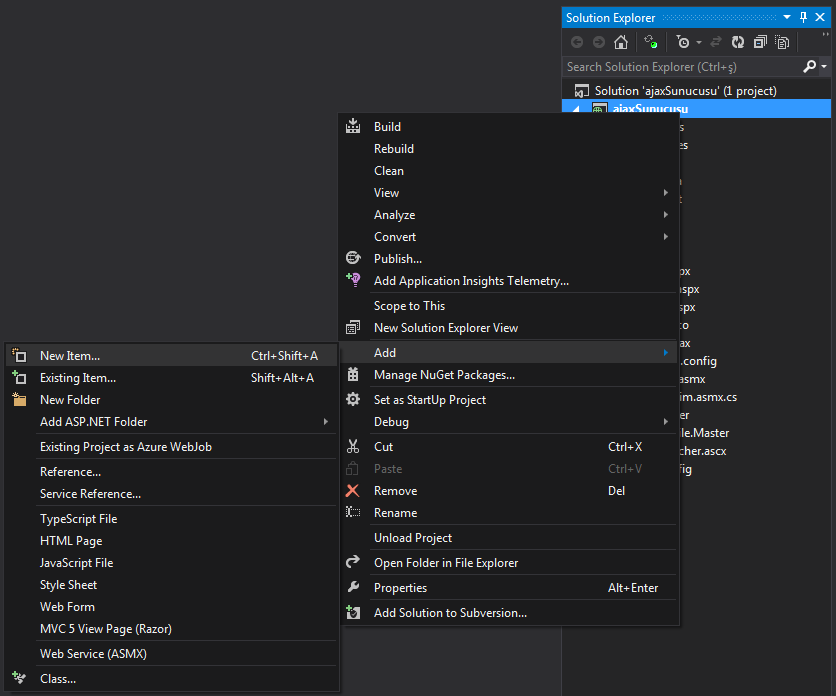The image size is (836, 696).
Task: Expand the Debug submenu arrow
Action: pyautogui.click(x=665, y=421)
